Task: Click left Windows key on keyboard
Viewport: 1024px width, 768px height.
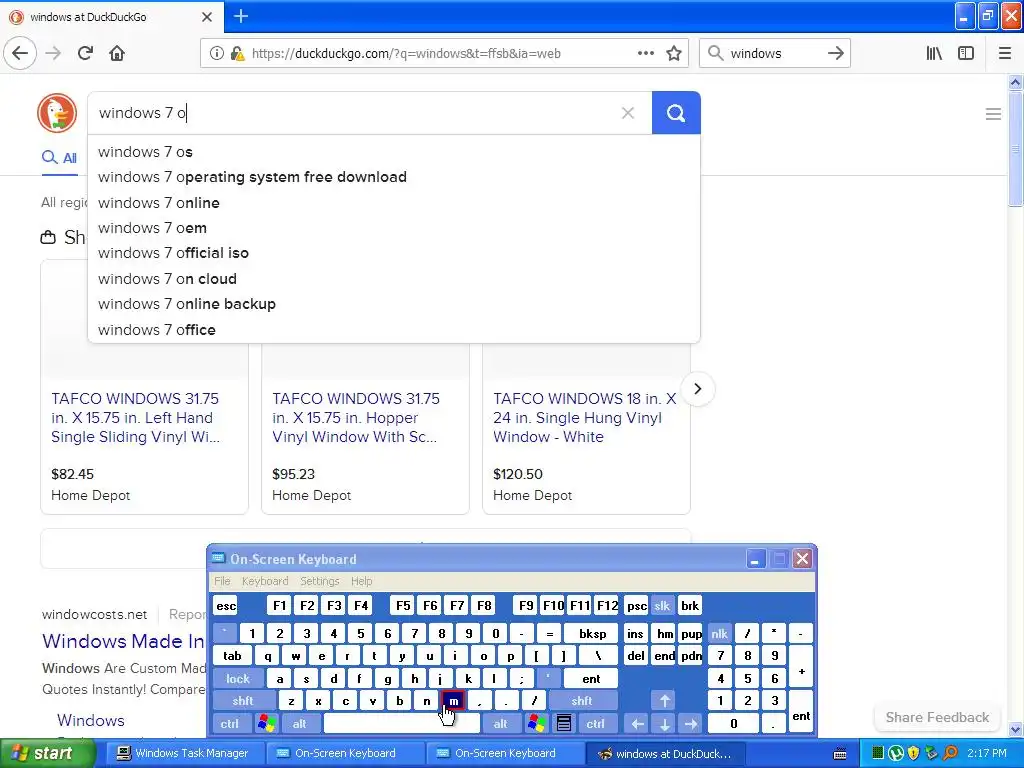Action: (x=266, y=724)
